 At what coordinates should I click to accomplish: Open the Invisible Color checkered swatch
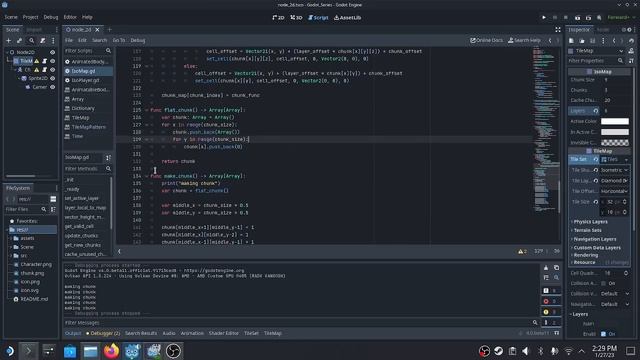pos(615,142)
